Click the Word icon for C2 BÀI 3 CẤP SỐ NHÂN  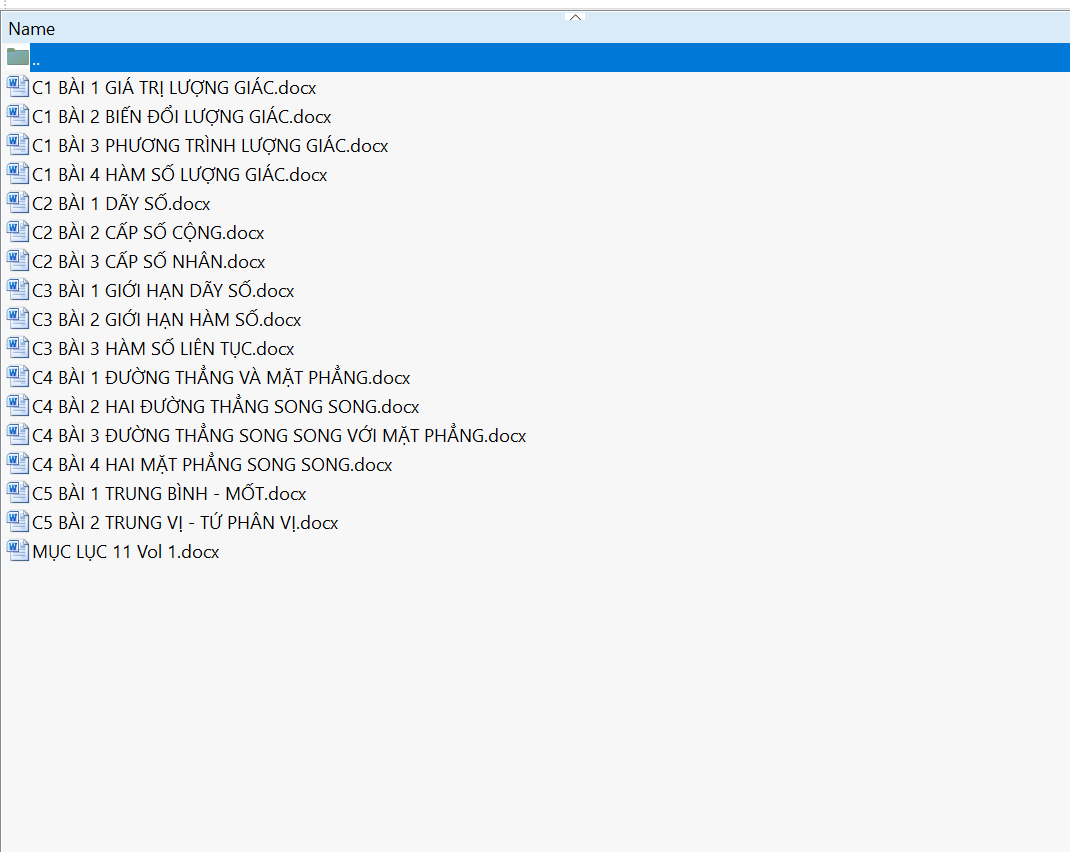[x=18, y=261]
